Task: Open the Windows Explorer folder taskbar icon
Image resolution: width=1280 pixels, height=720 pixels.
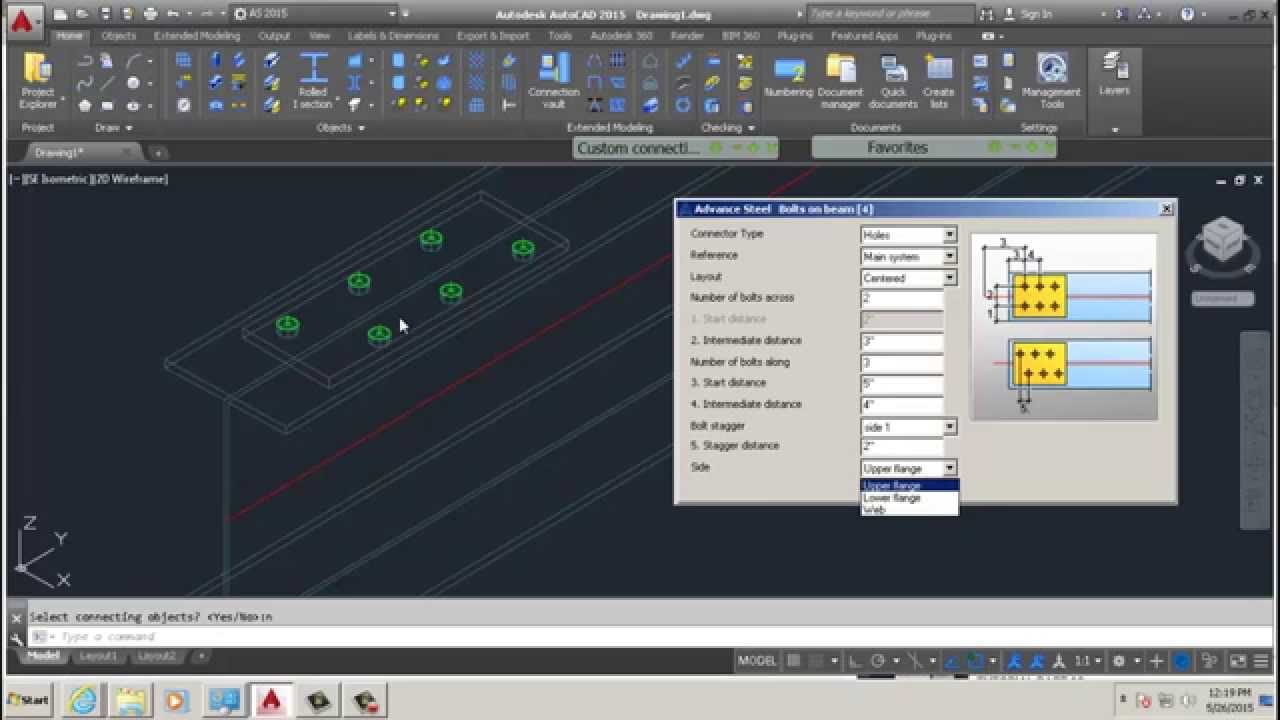Action: pos(130,701)
